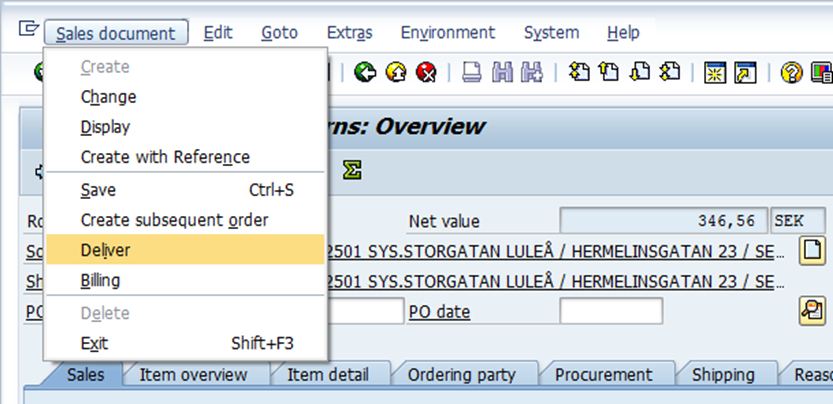Viewport: 833px width, 404px height.
Task: Click the yellow Help question mark icon
Action: point(792,73)
